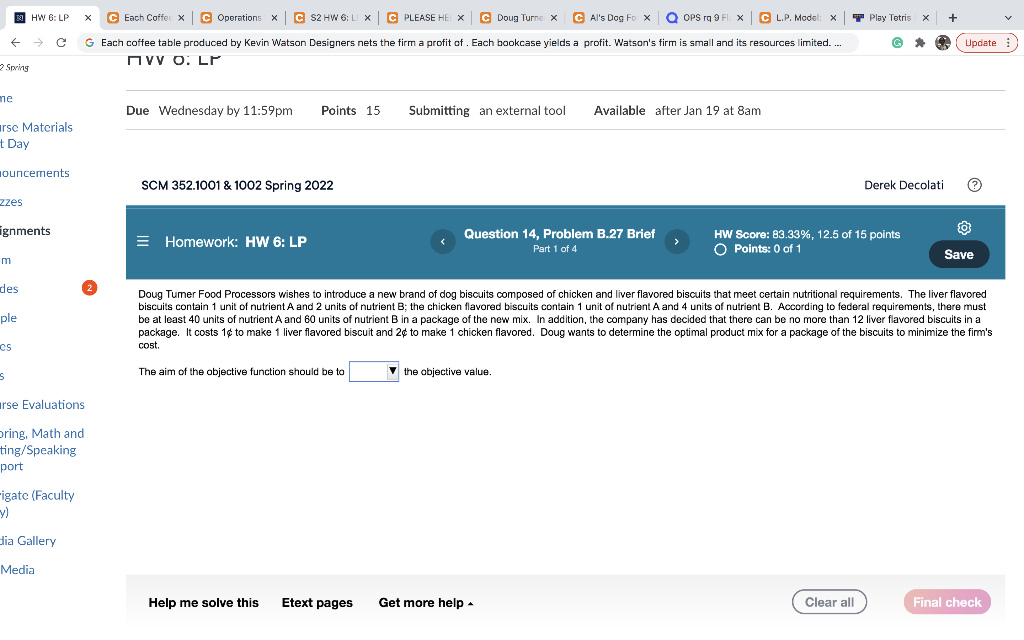
Task: Click the Derek Decolati name
Action: click(903, 185)
